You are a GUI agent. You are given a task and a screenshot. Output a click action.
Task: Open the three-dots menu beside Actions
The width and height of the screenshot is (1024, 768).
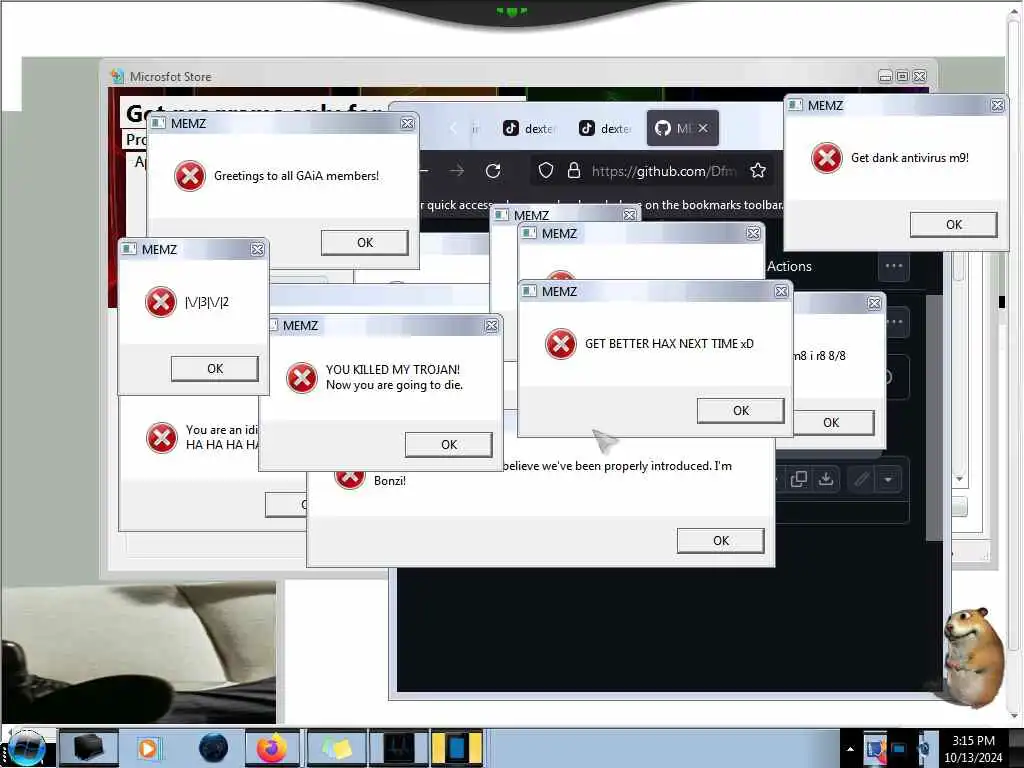[893, 266]
